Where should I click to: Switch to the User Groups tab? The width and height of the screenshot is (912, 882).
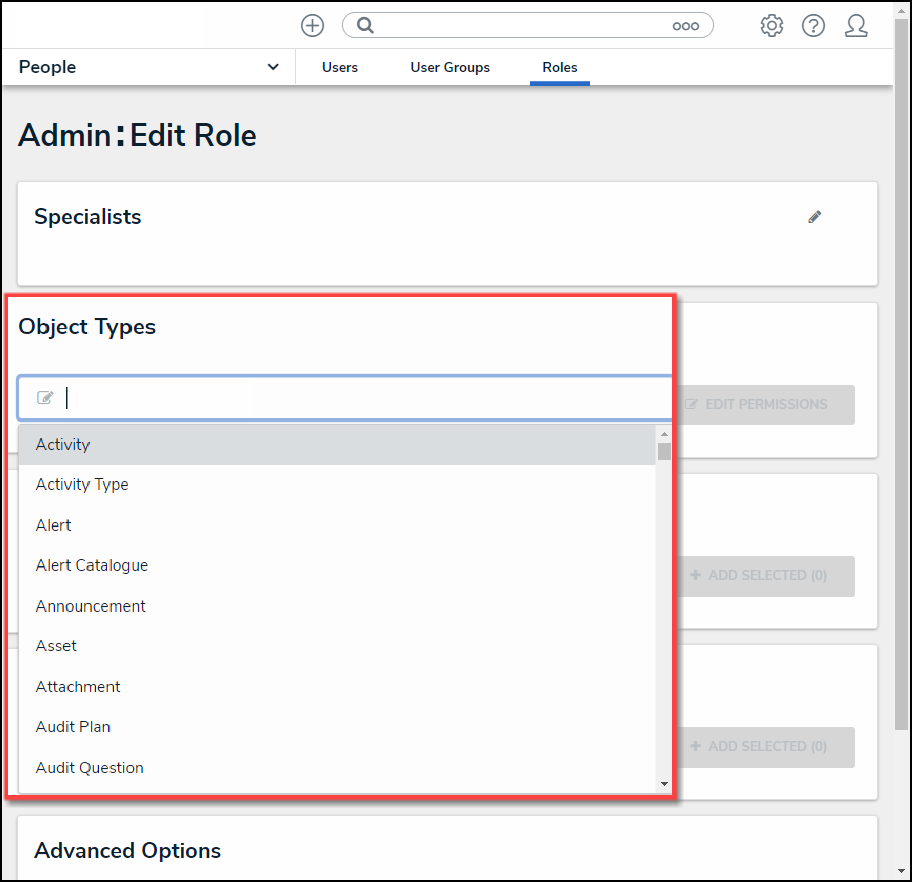coord(450,67)
